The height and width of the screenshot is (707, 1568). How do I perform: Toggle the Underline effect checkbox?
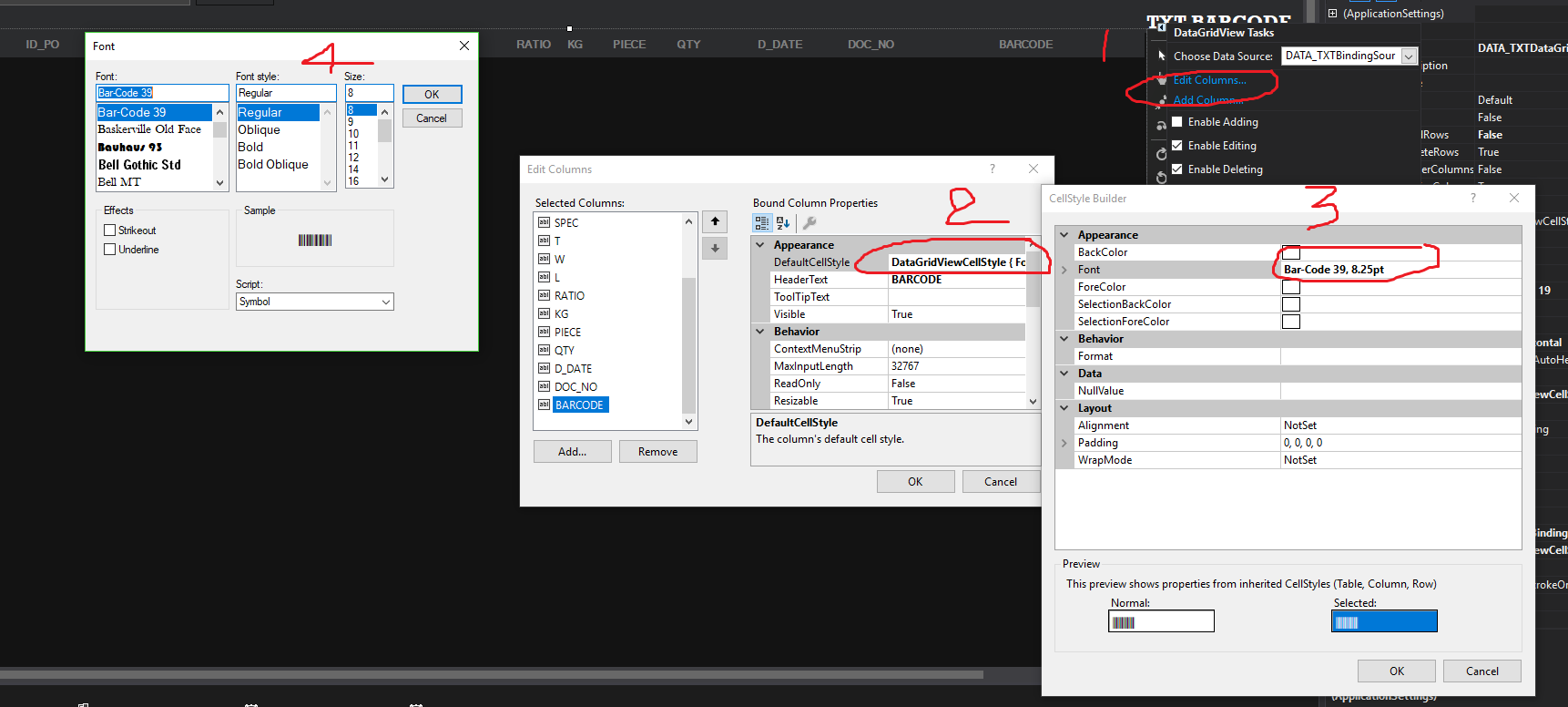click(109, 250)
